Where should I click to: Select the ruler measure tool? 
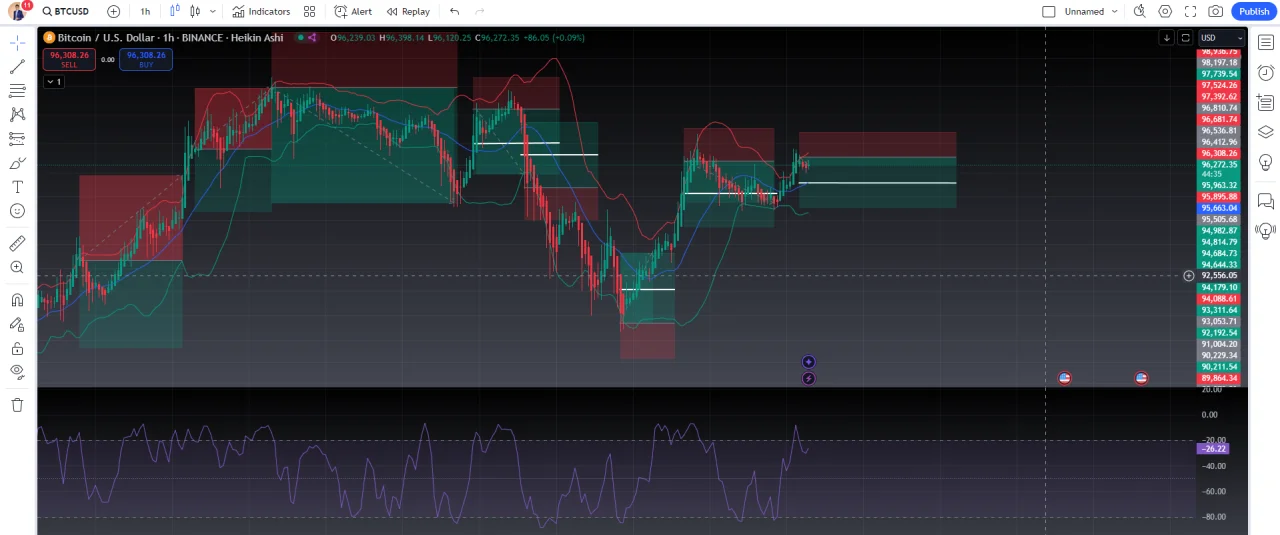pos(17,243)
